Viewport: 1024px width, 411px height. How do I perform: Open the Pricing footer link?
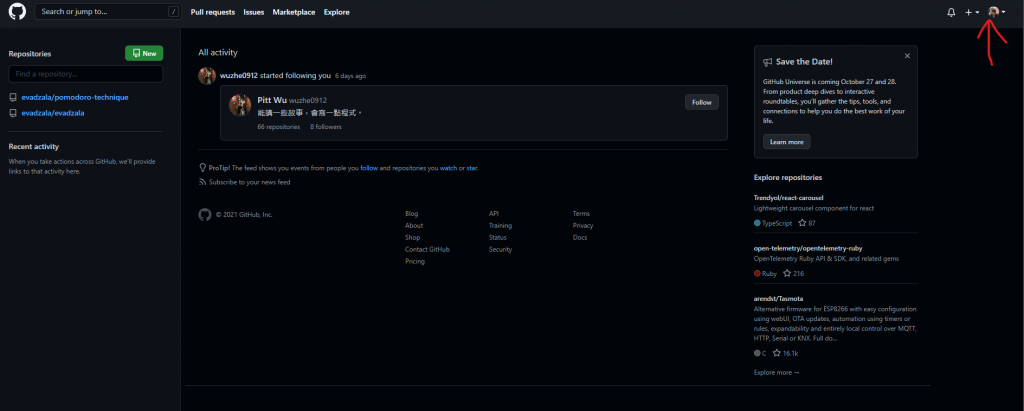pos(415,261)
